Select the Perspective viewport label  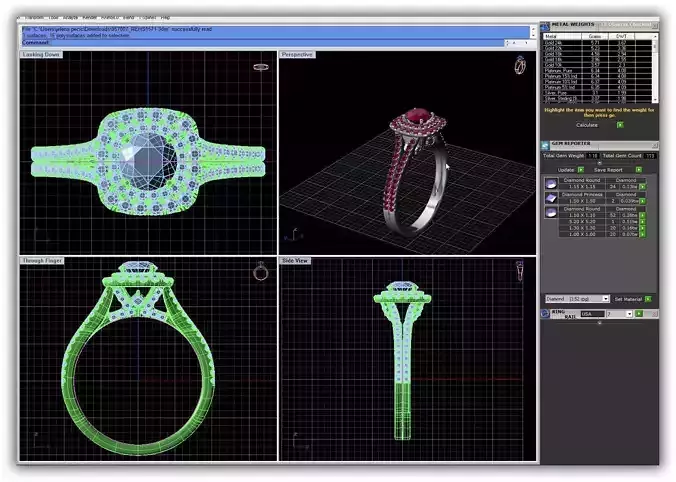click(297, 55)
